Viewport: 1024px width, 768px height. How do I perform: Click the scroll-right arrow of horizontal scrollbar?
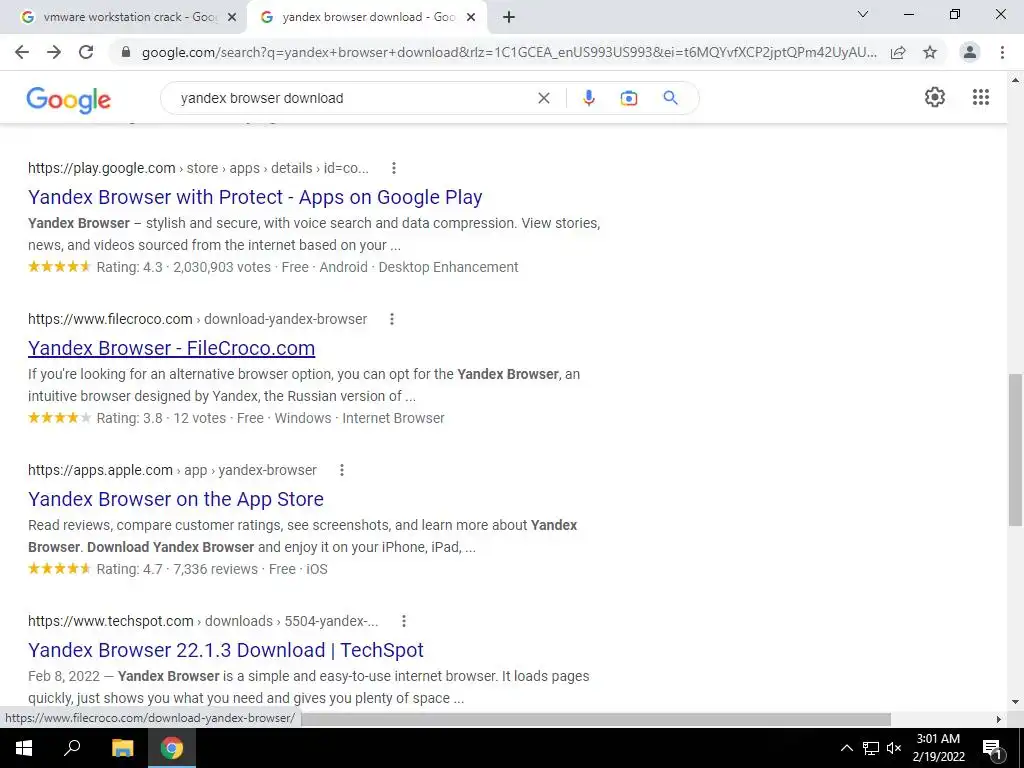pyautogui.click(x=999, y=719)
